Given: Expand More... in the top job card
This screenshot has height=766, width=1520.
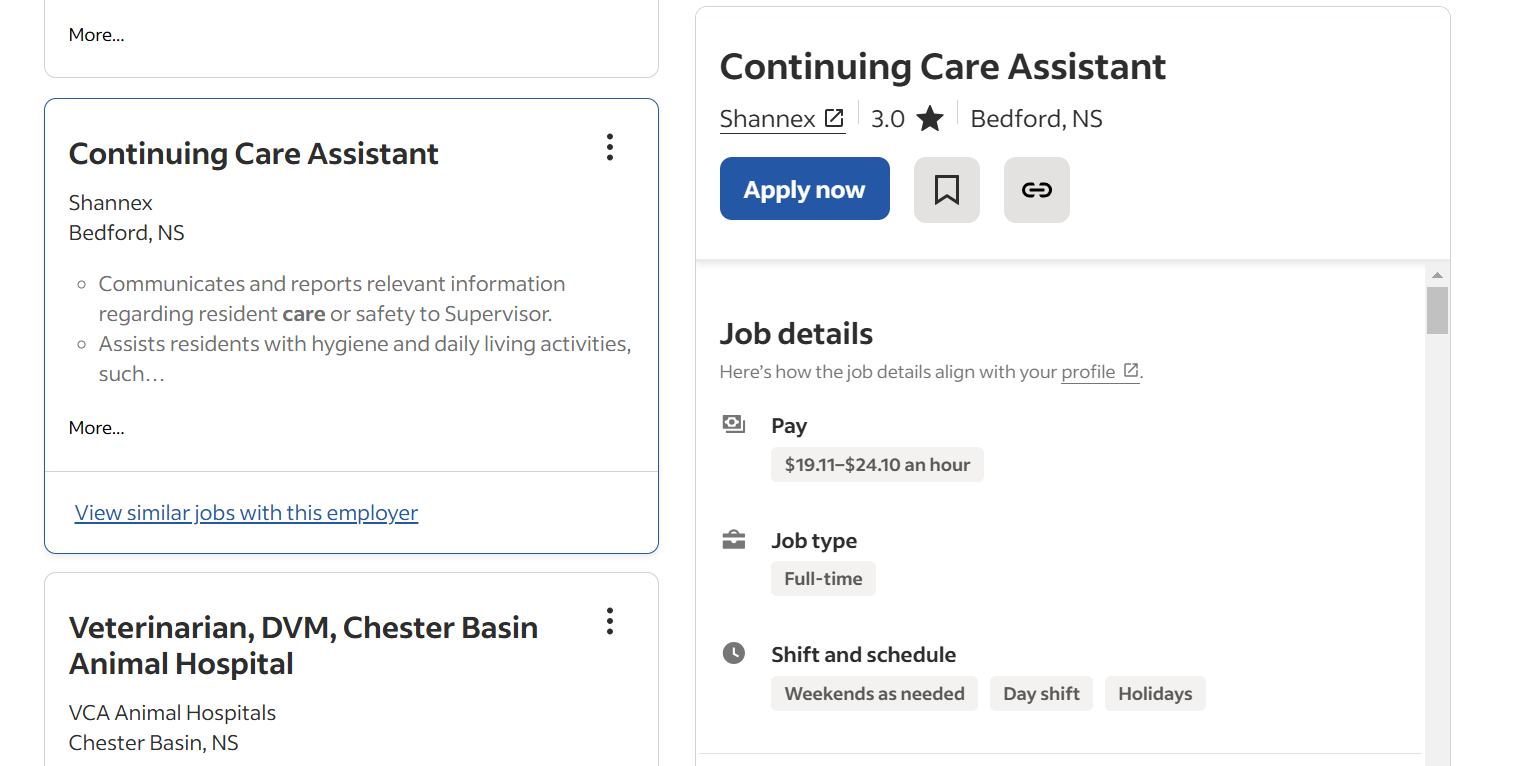Looking at the screenshot, I should [x=97, y=35].
